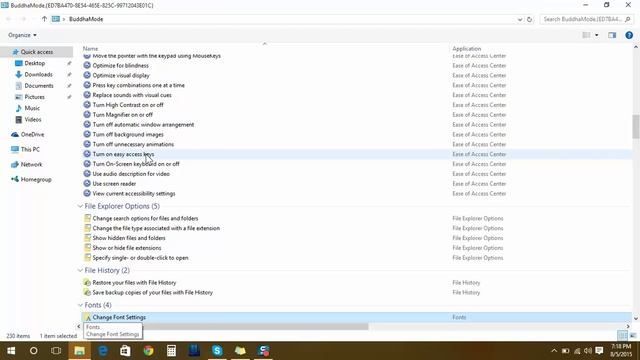The image size is (640, 360).
Task: Select Quick access in navigation pane
Action: click(x=37, y=52)
